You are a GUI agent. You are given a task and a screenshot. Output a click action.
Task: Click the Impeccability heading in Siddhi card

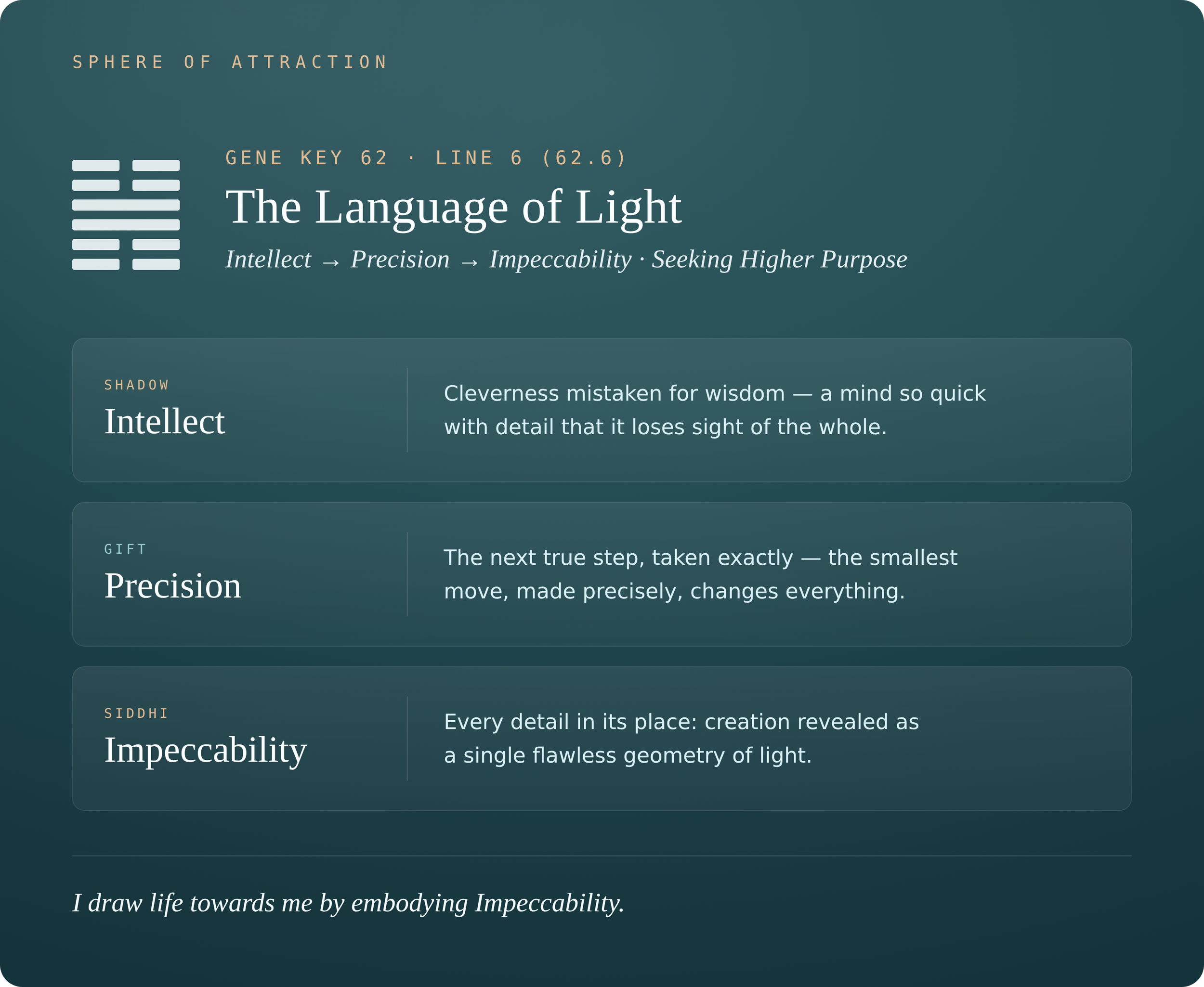[205, 751]
